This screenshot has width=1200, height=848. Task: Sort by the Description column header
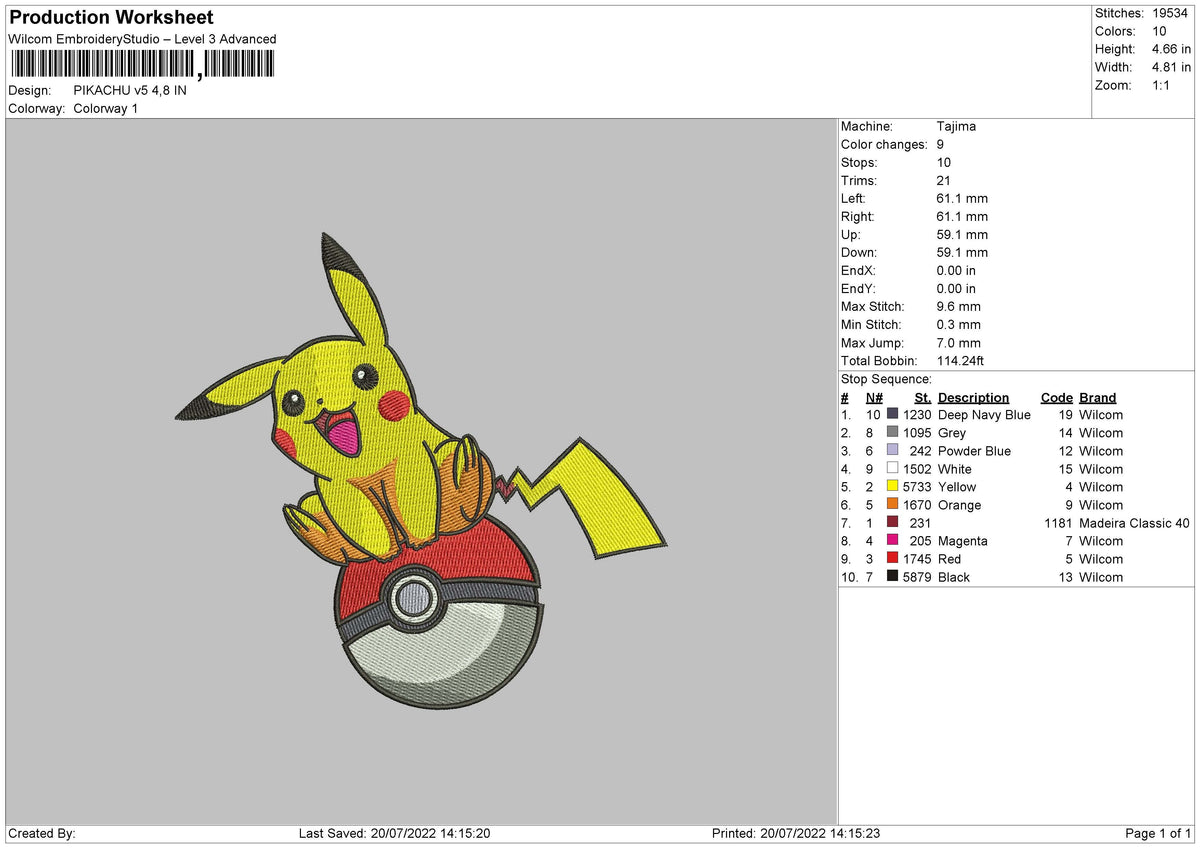coord(973,397)
